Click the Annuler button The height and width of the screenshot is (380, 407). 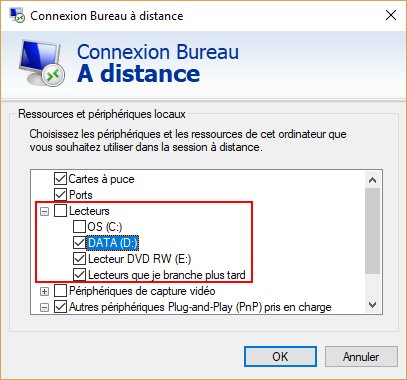point(361,357)
